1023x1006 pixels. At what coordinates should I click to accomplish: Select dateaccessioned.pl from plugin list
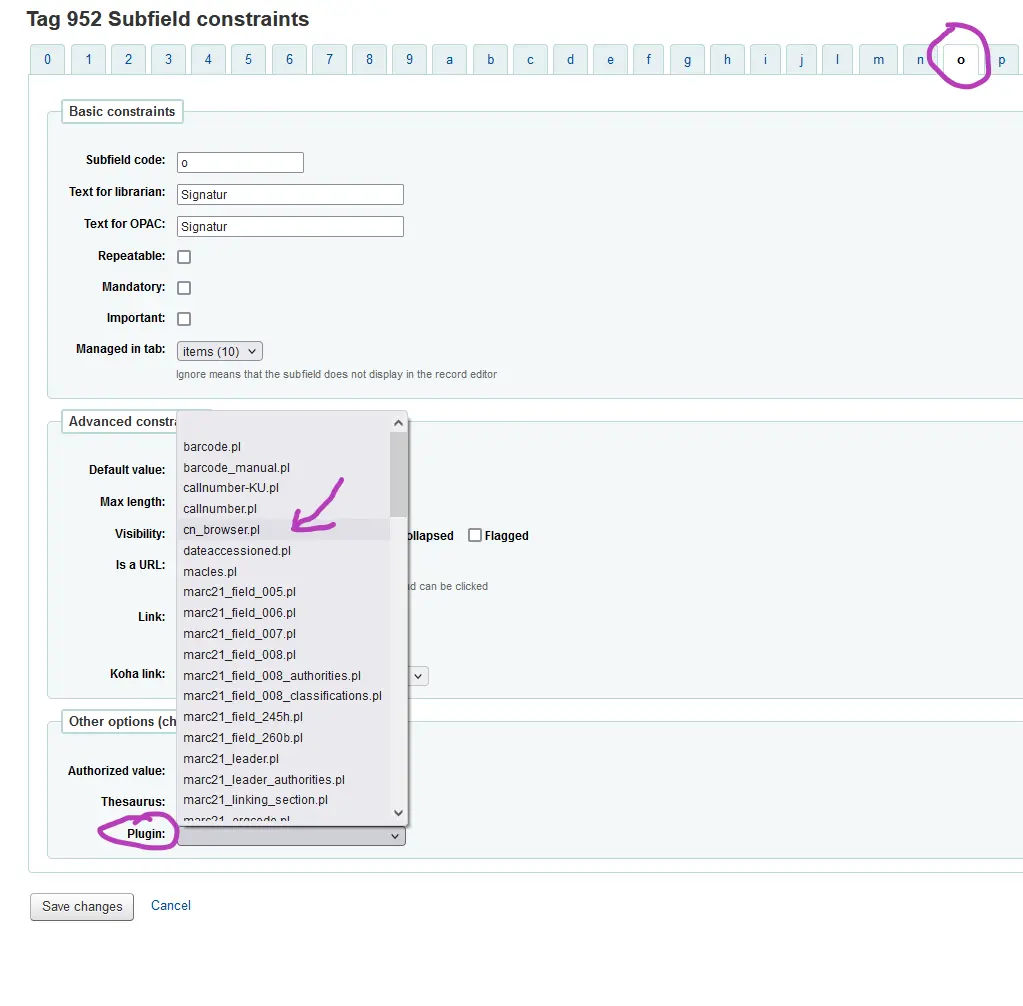tap(283, 551)
